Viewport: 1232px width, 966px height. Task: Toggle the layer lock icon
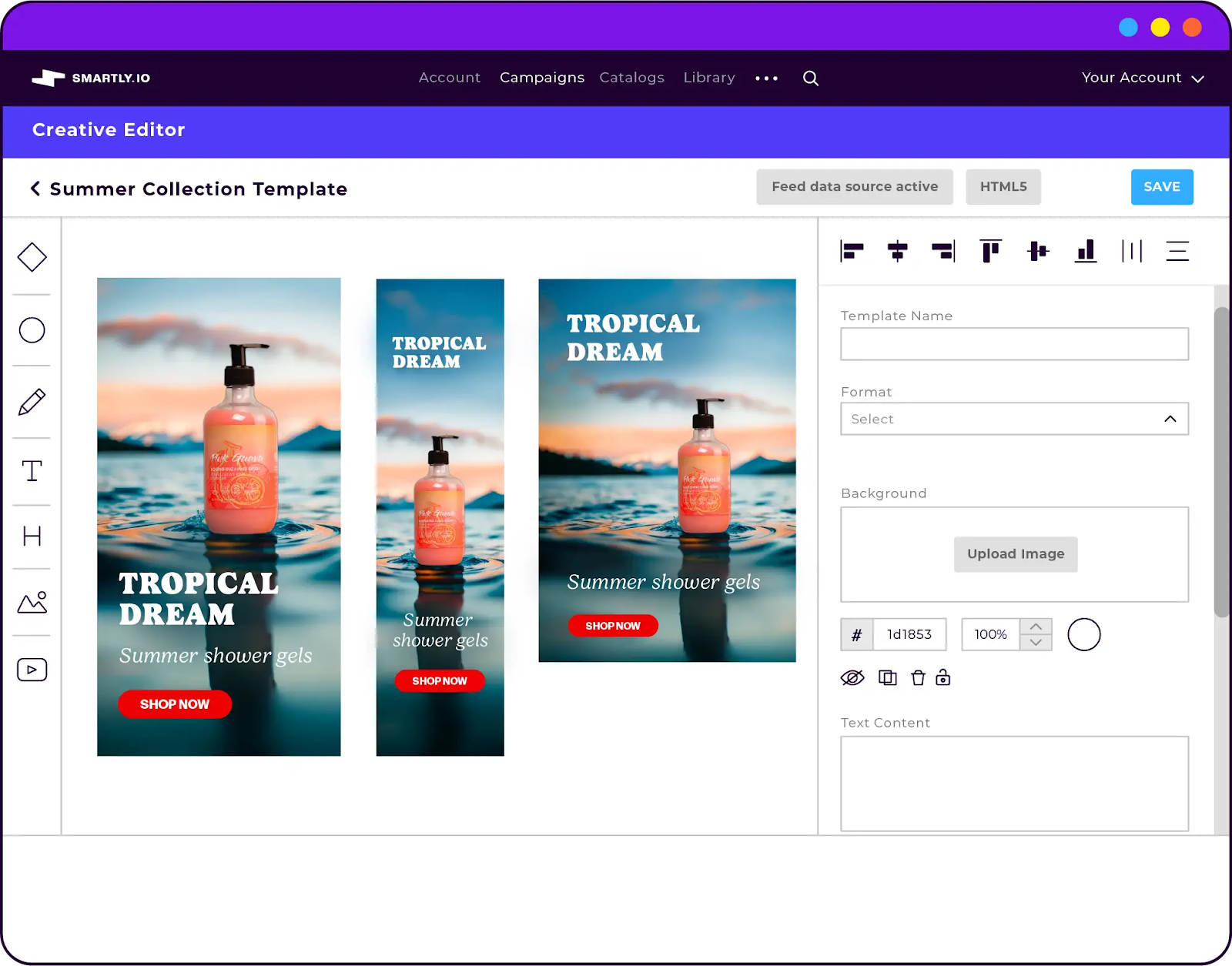943,678
